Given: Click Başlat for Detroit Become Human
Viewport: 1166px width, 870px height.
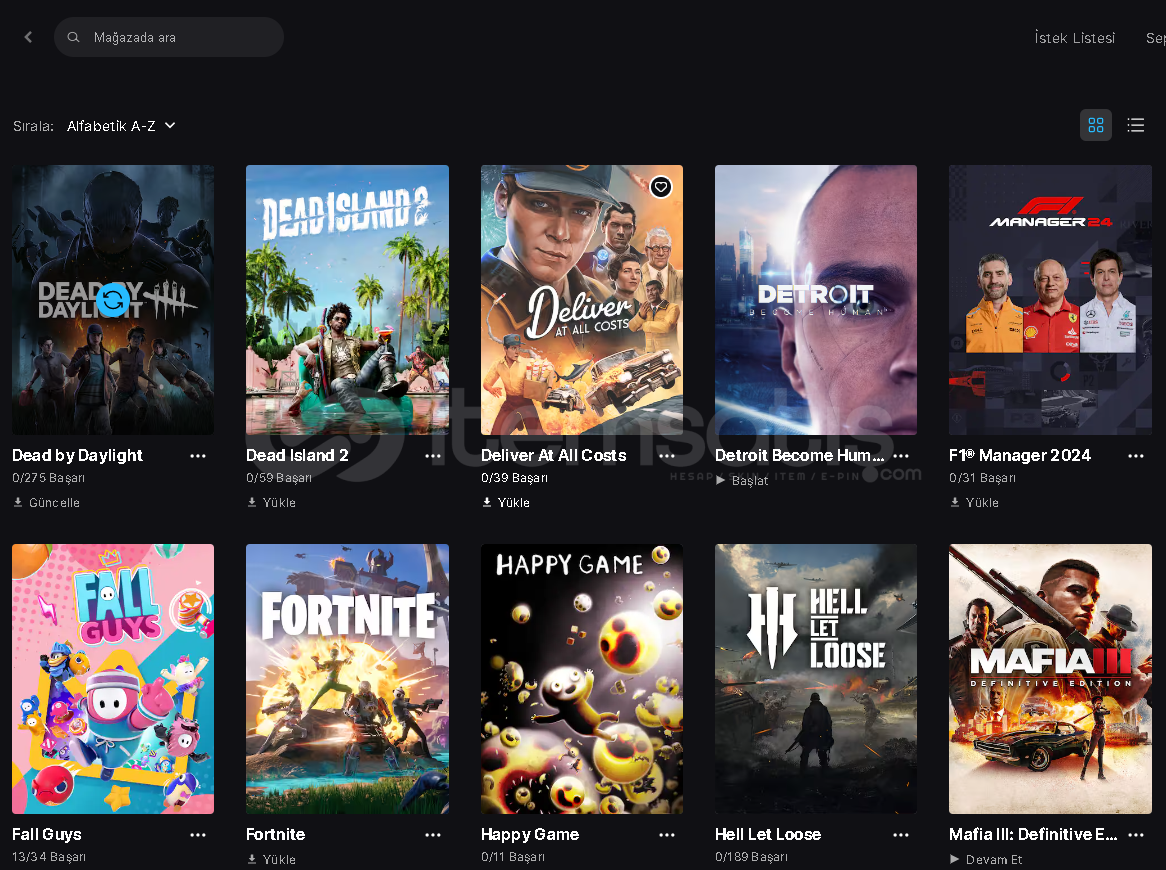Looking at the screenshot, I should pyautogui.click(x=741, y=480).
